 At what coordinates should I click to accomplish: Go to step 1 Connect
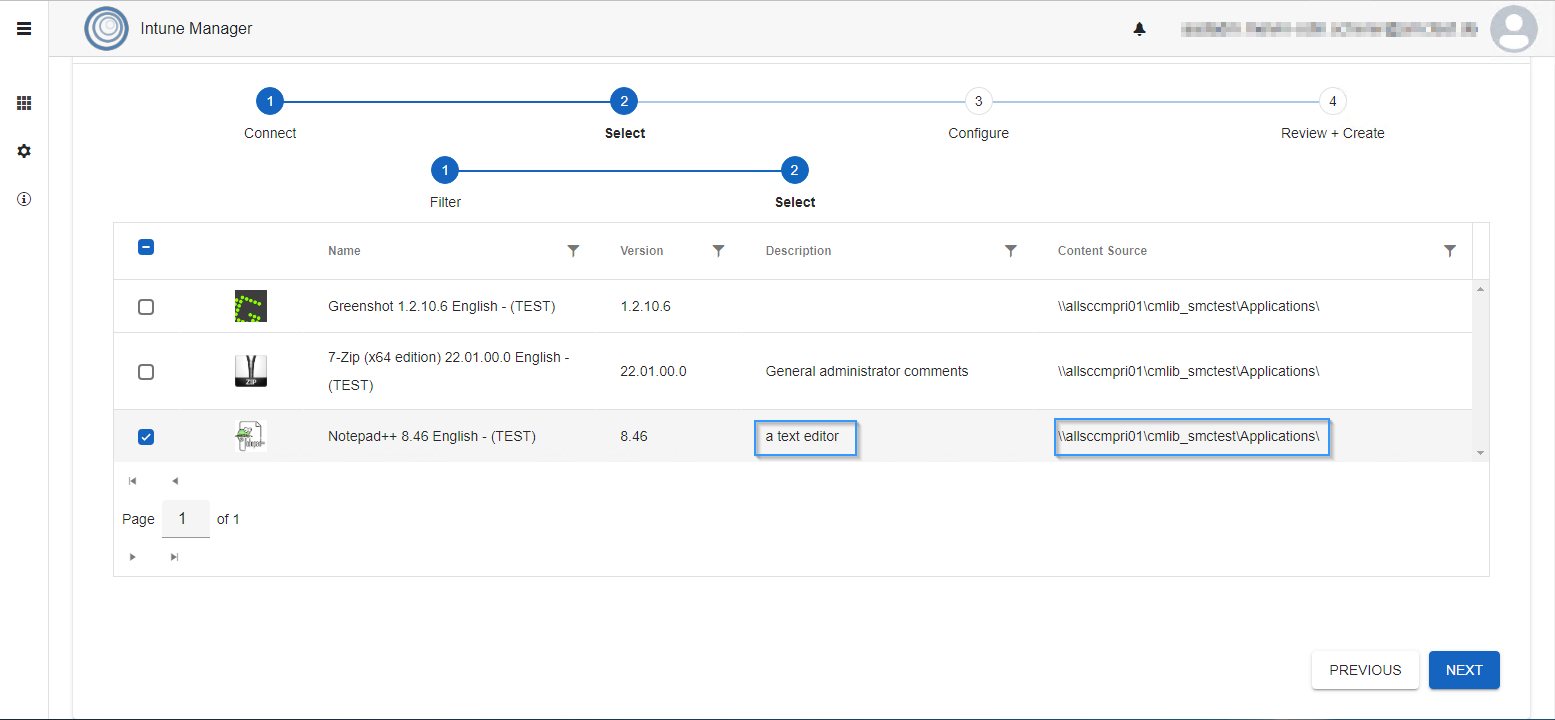[270, 101]
